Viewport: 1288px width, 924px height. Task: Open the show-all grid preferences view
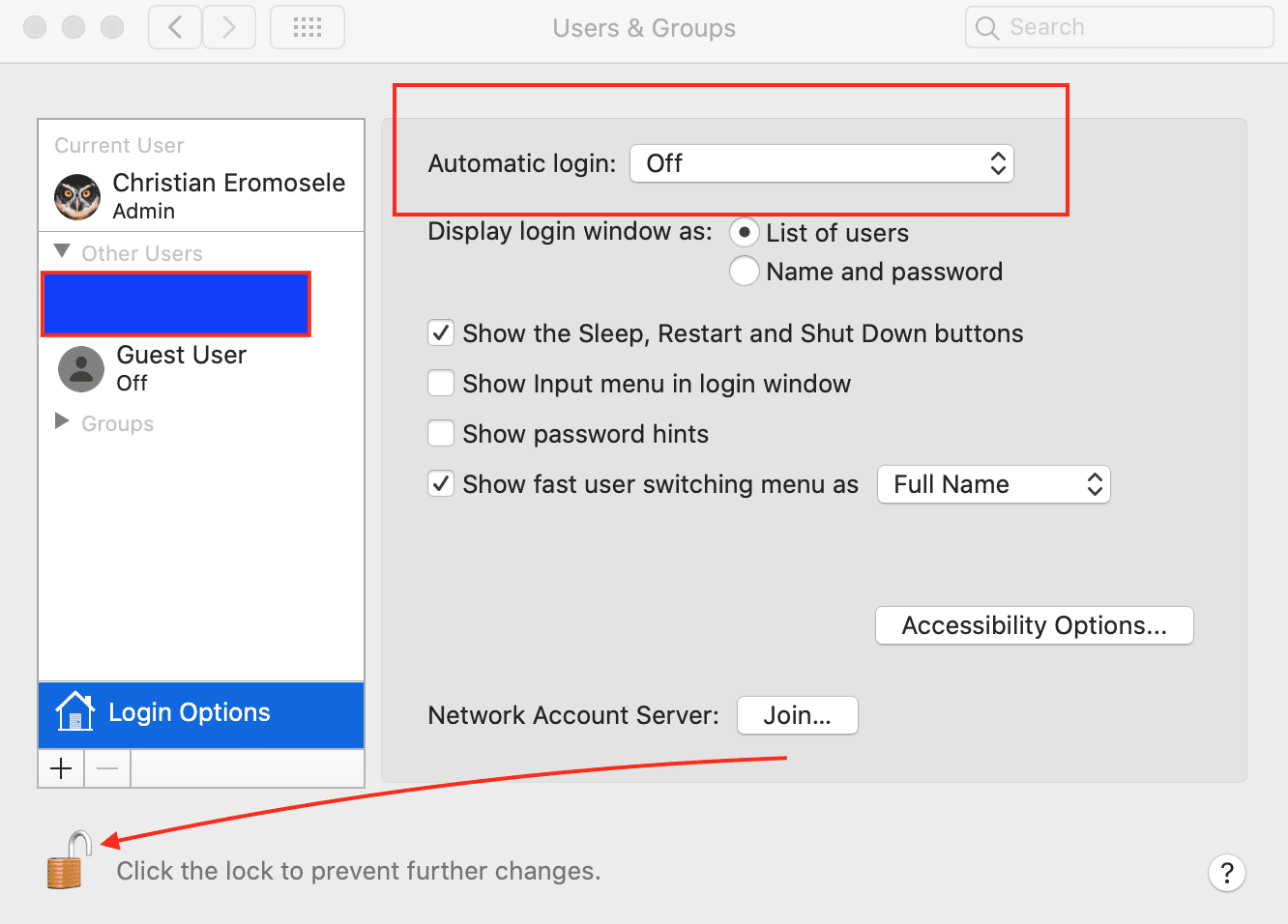coord(307,27)
